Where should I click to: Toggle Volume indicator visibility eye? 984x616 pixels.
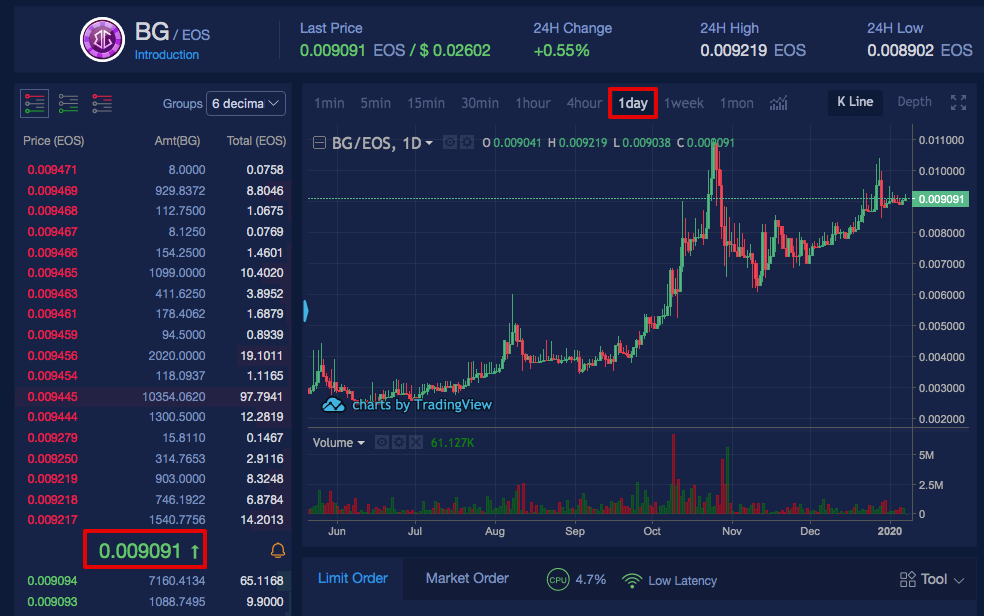pos(382,442)
